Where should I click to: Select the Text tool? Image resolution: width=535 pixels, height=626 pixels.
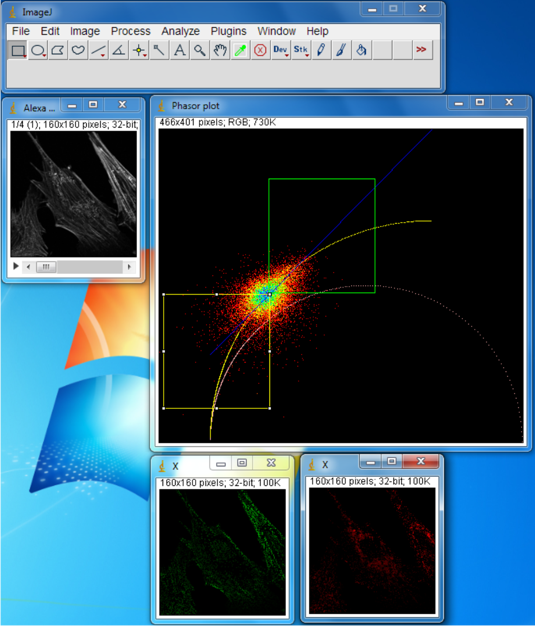point(179,50)
